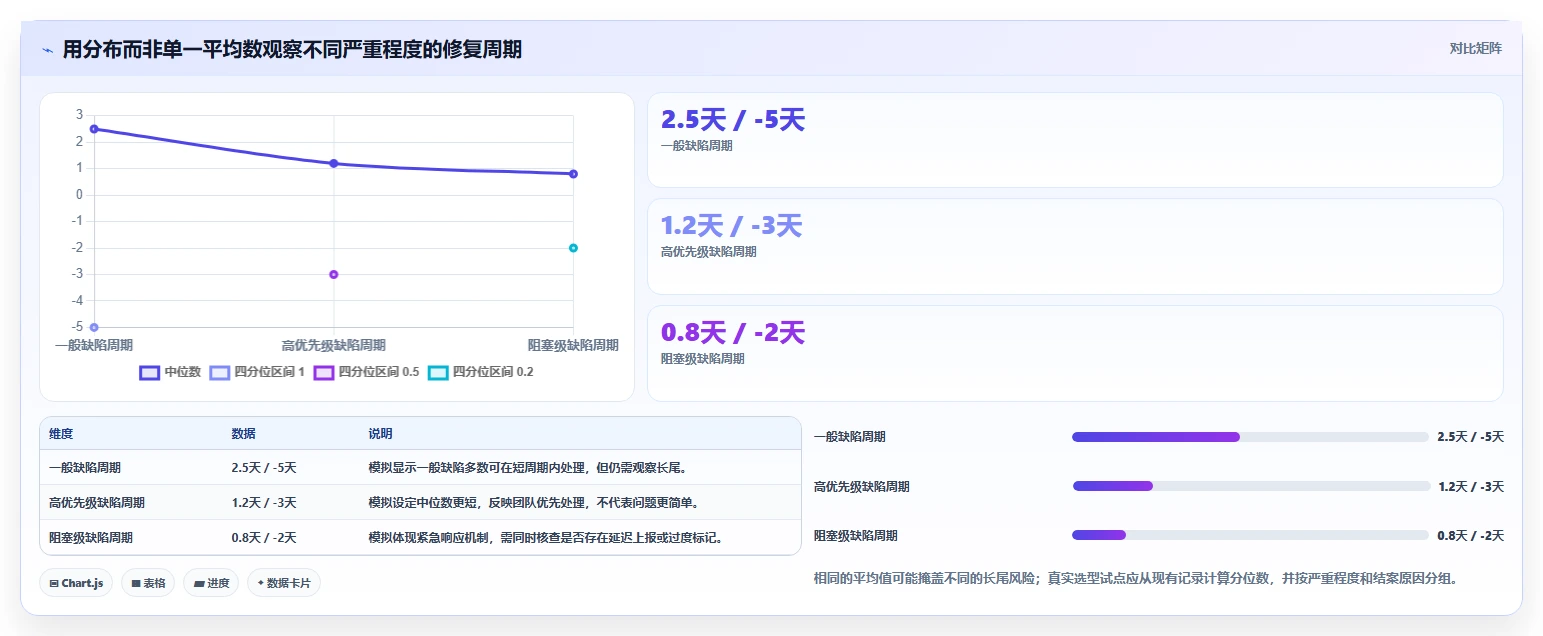Click table data cell 2.5天 / -5天
1543x636 pixels.
(x=264, y=468)
